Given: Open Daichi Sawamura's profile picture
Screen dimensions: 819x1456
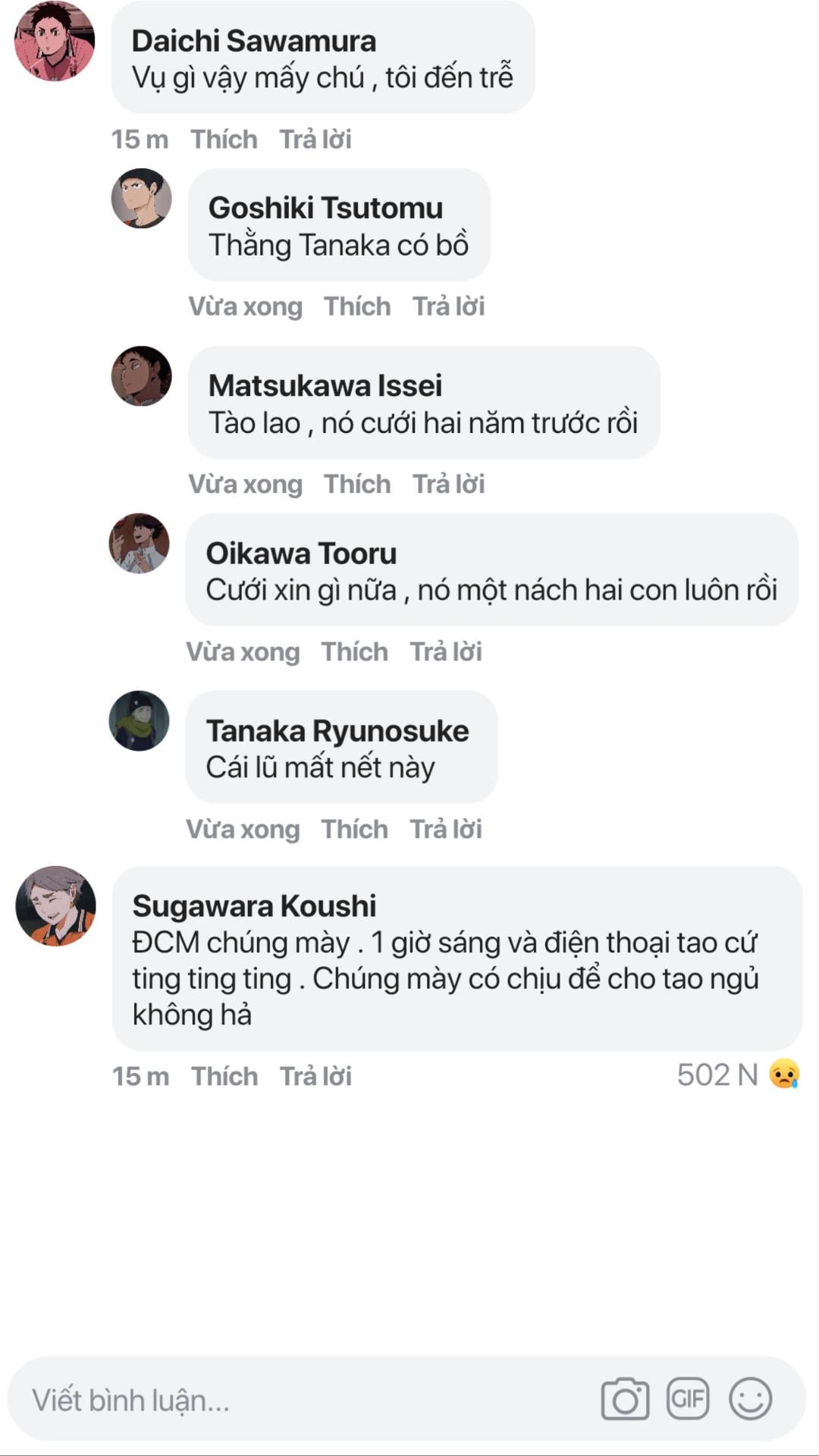Looking at the screenshot, I should point(55,42).
